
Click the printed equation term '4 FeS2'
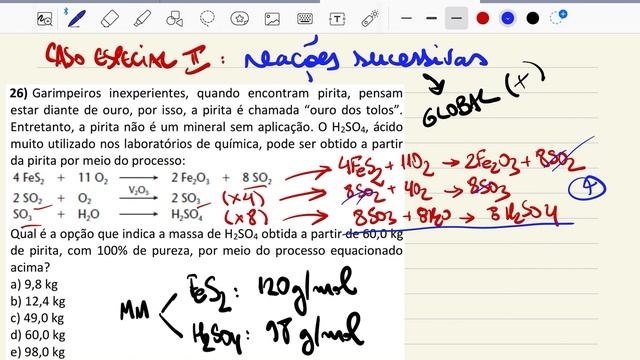coord(28,178)
